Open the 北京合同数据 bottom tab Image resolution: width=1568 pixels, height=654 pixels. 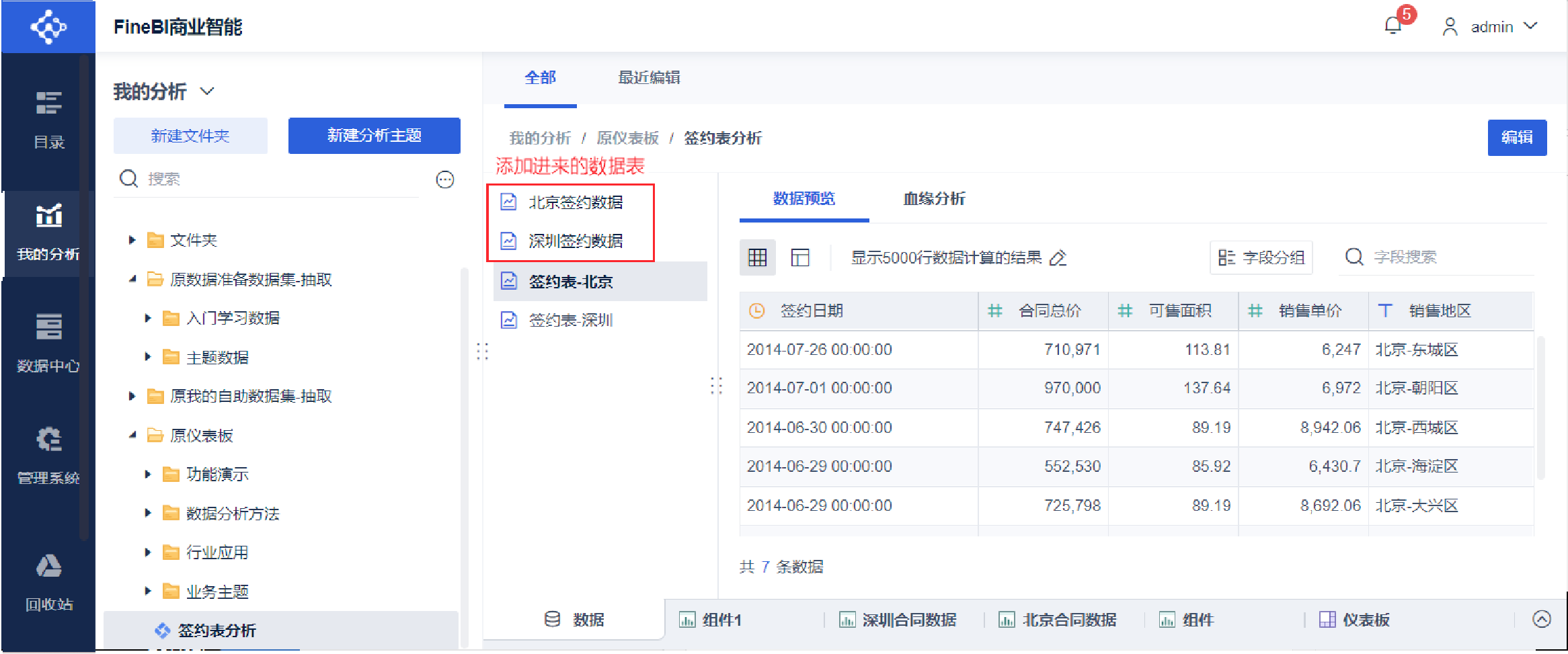pos(1058,619)
